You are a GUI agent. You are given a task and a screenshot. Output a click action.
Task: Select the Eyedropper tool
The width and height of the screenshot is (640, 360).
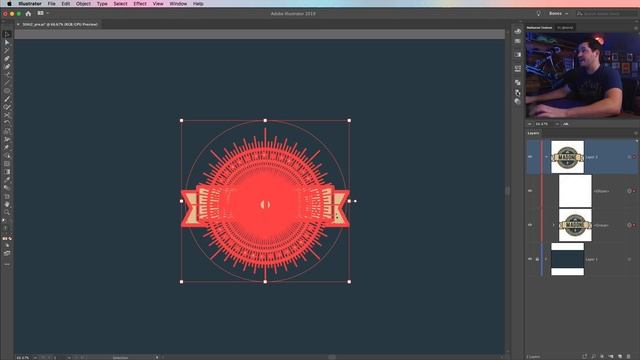pyautogui.click(x=7, y=180)
